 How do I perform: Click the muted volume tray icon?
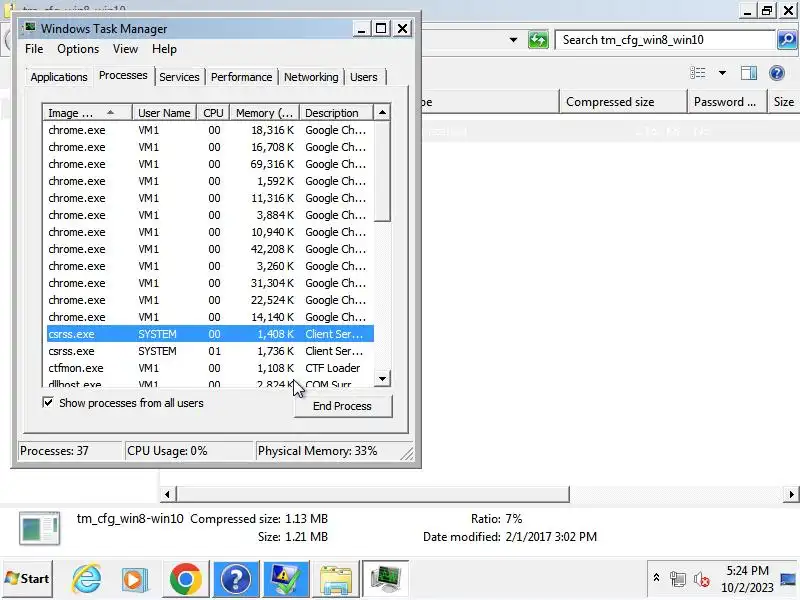point(702,579)
